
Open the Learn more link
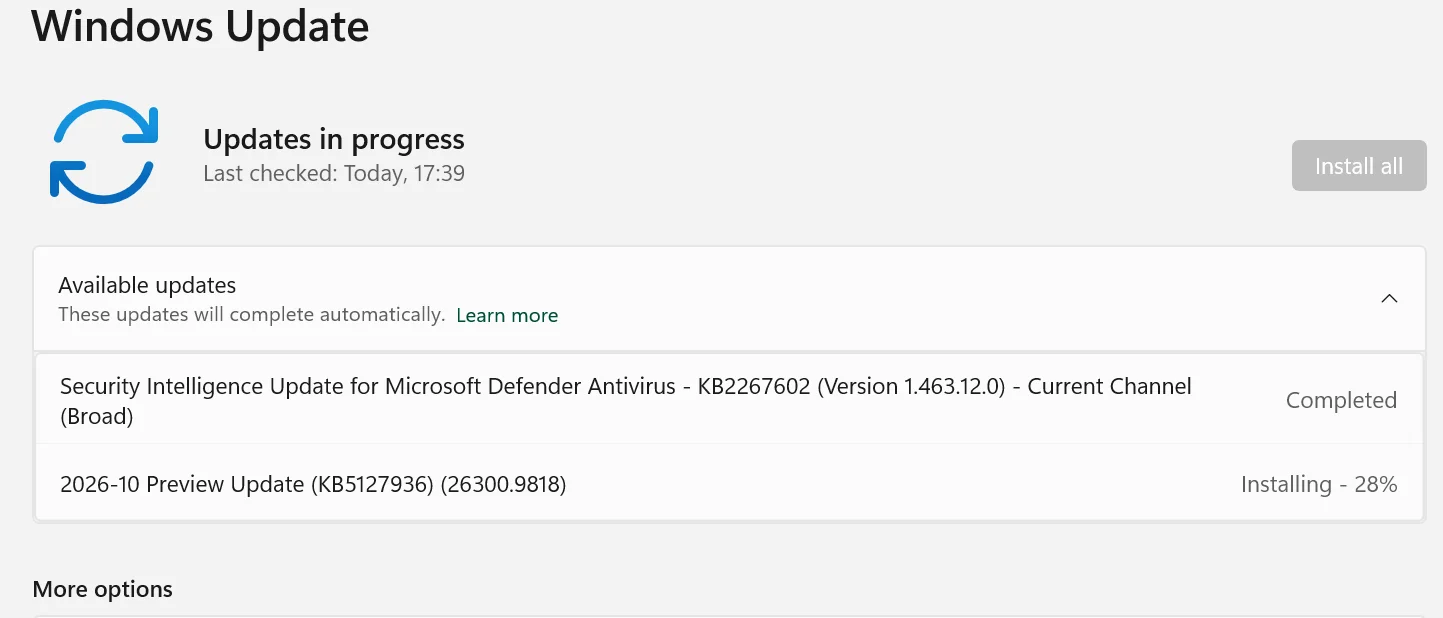507,315
